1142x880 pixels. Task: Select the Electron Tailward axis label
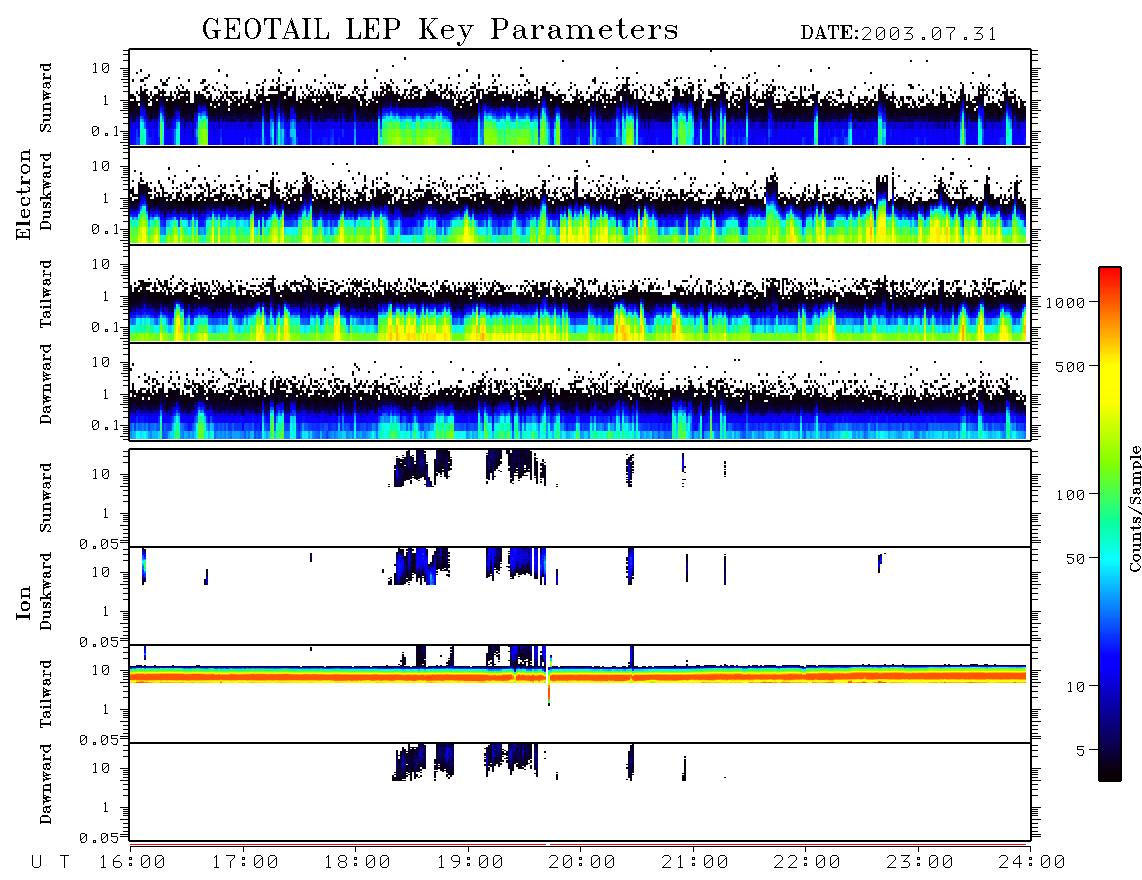point(46,293)
